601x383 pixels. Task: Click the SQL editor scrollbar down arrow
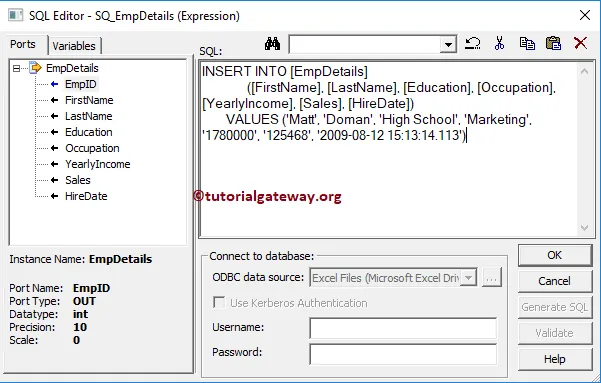click(584, 228)
